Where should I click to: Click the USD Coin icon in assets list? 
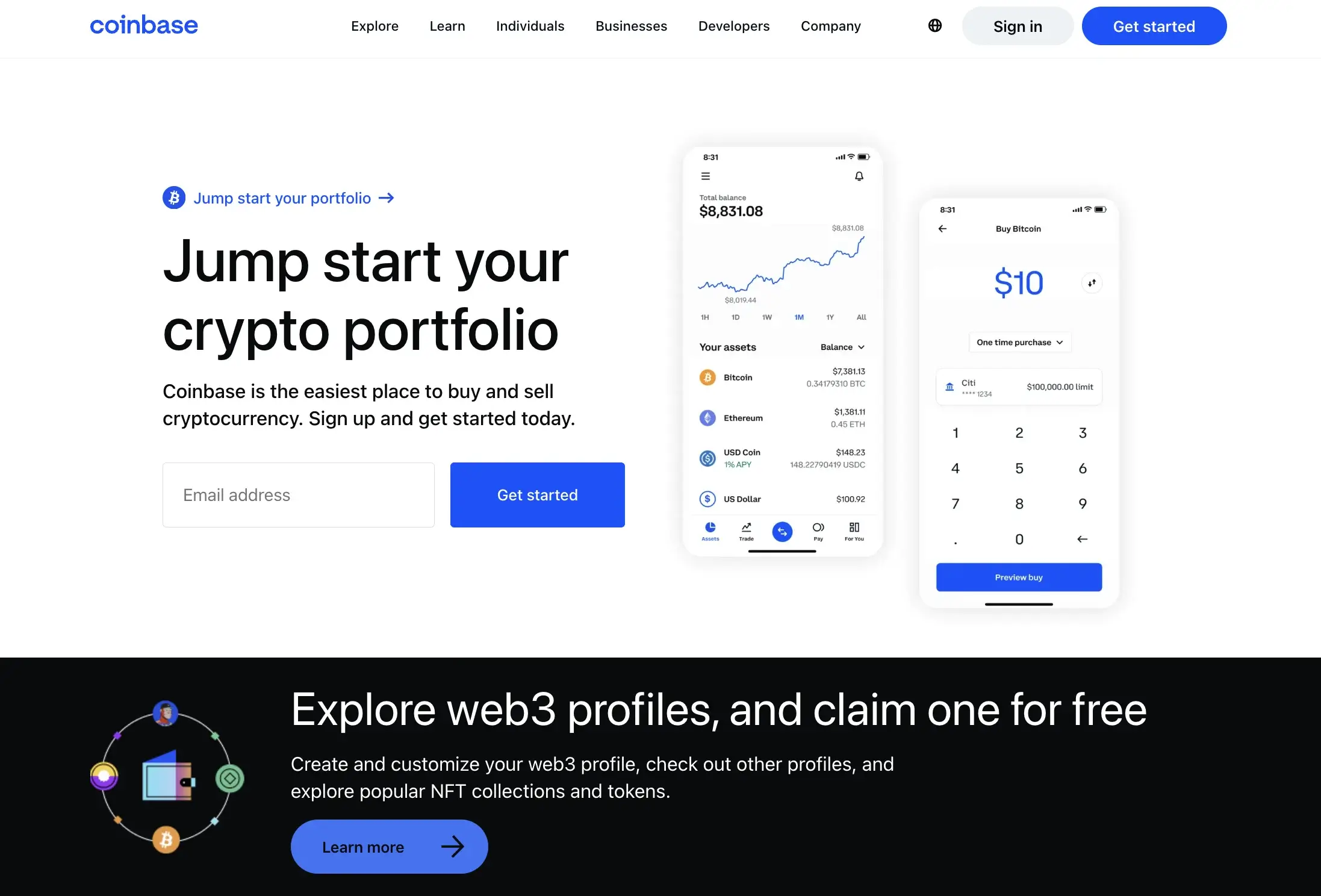click(x=707, y=458)
